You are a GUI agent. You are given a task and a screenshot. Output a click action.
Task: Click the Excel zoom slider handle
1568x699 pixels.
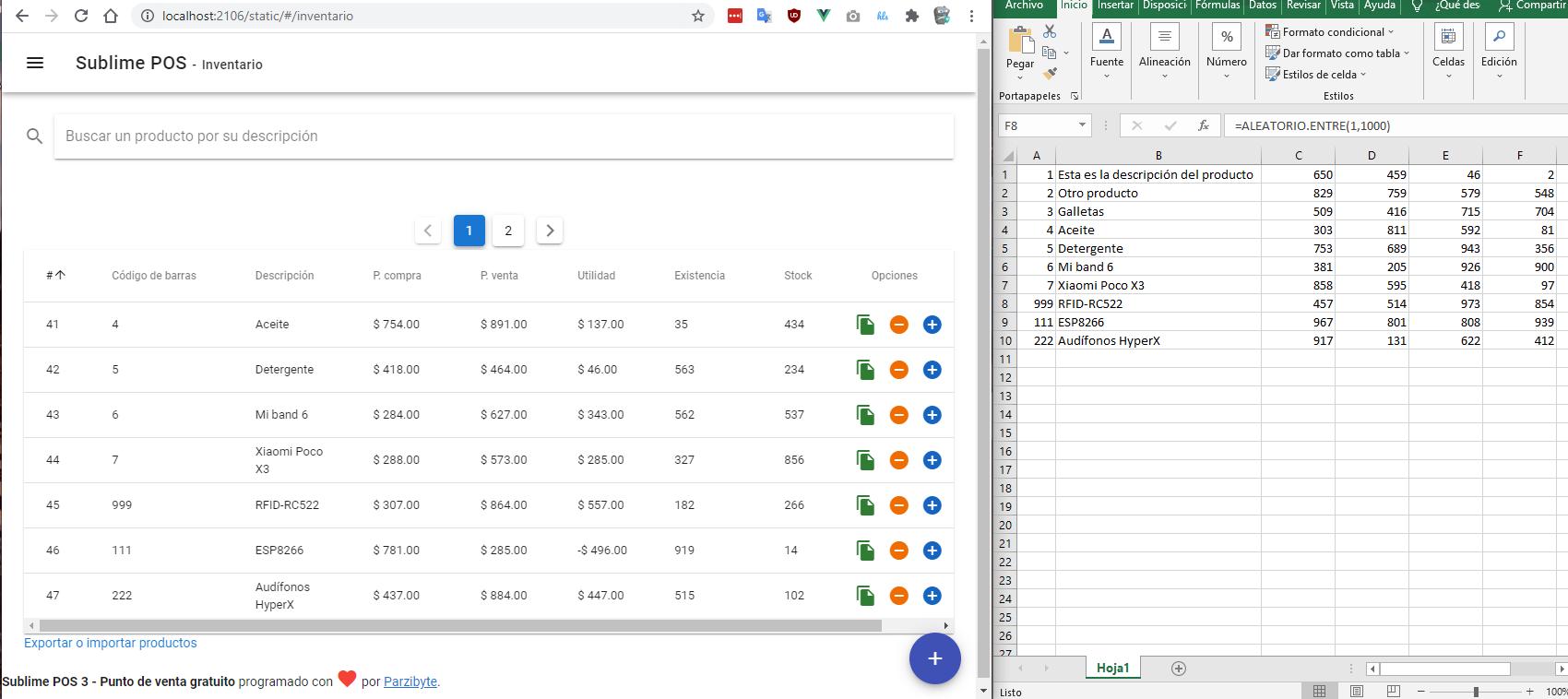click(1476, 691)
